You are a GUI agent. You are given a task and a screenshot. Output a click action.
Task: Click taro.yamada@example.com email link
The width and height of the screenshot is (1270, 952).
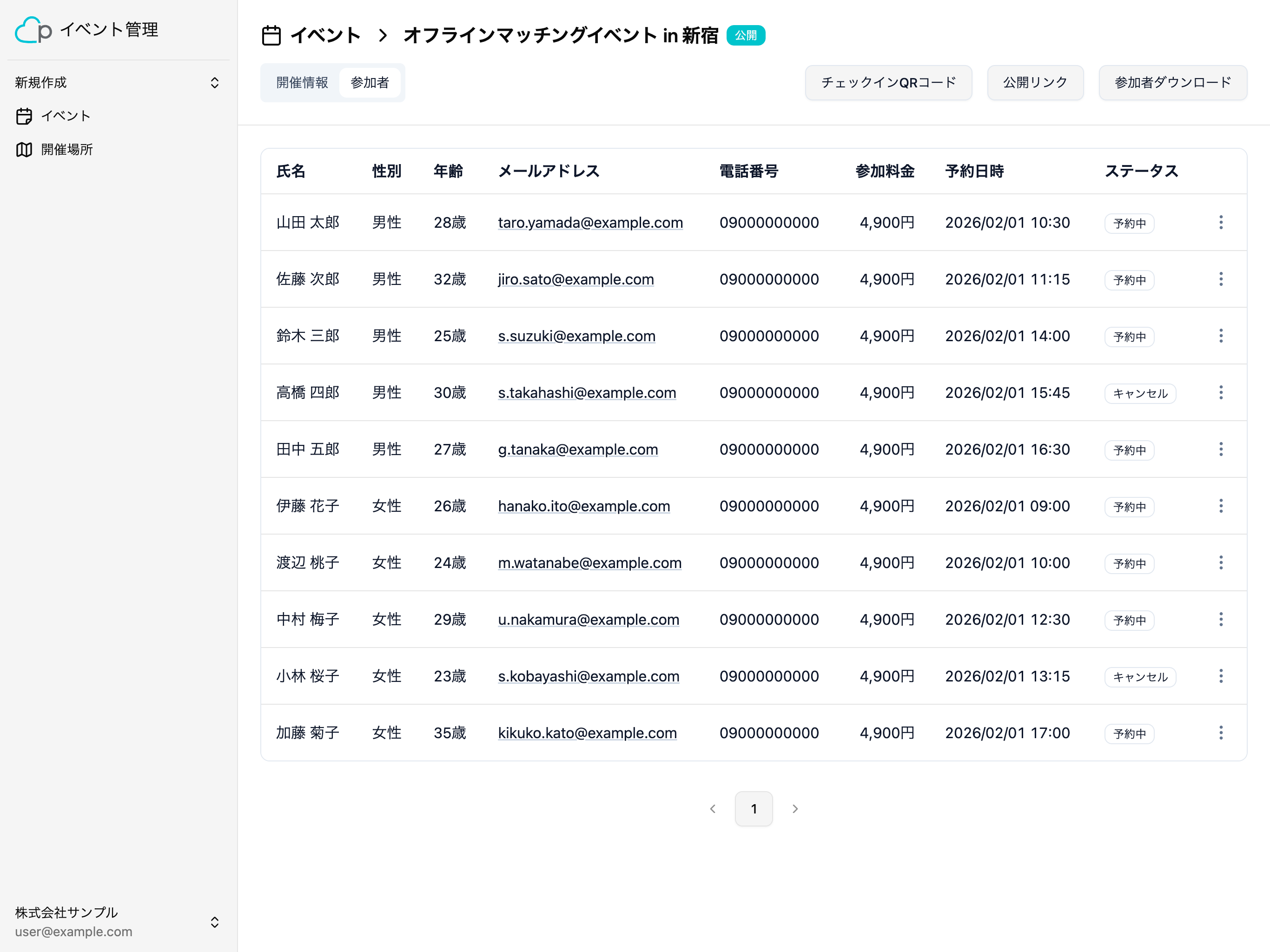[x=589, y=223]
